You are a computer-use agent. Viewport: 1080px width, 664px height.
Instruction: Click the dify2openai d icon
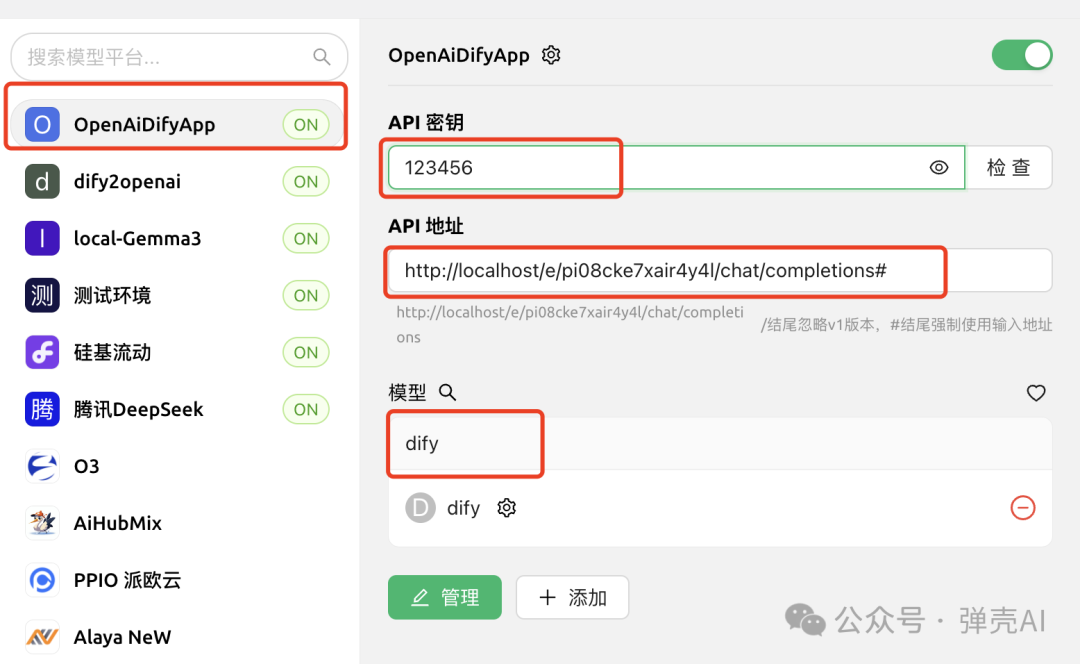[x=42, y=182]
